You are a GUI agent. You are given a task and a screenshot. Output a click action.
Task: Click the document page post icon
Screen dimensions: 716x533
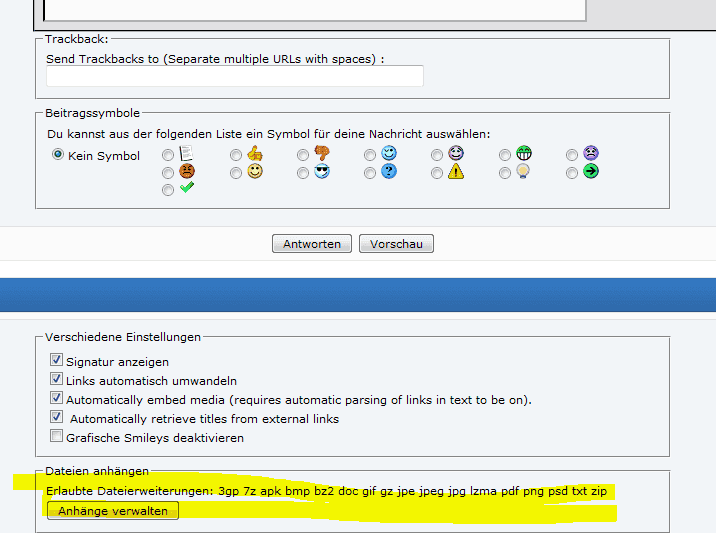click(x=186, y=153)
